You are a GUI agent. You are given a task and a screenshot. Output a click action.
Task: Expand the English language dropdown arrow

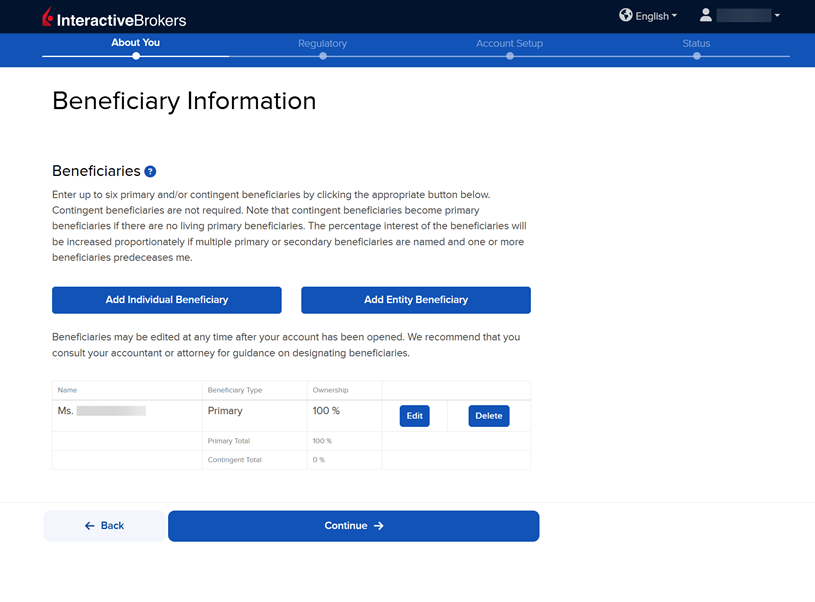[x=674, y=16]
